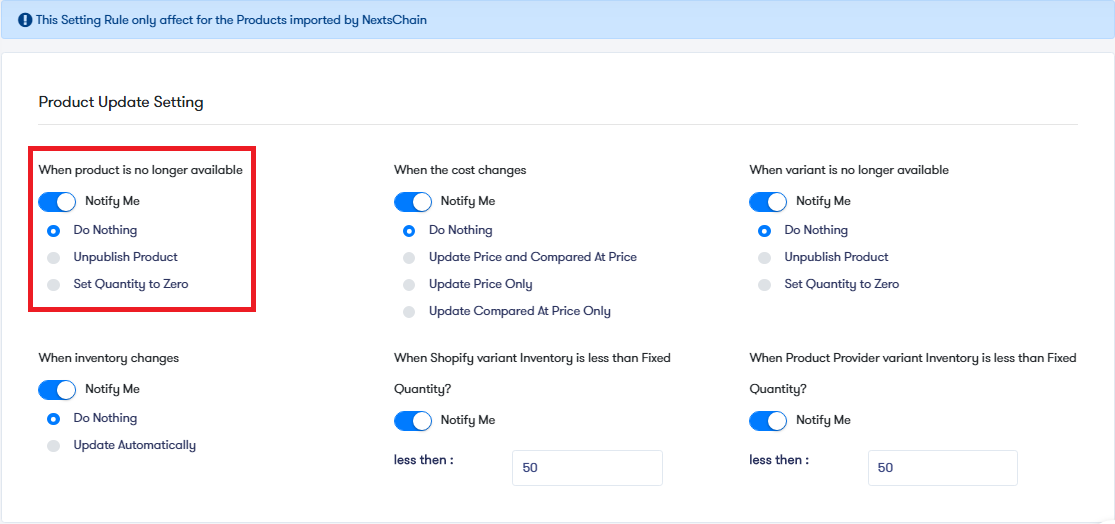Choose Do Nothing under When inventory changes

pos(53,419)
